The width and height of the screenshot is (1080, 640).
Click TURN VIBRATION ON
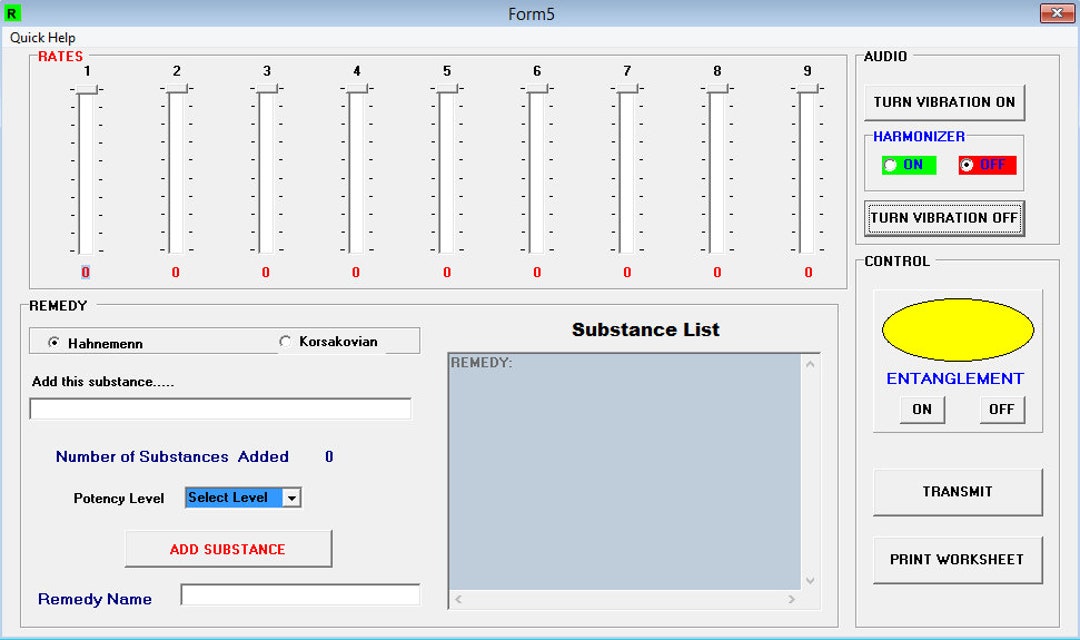click(x=944, y=102)
